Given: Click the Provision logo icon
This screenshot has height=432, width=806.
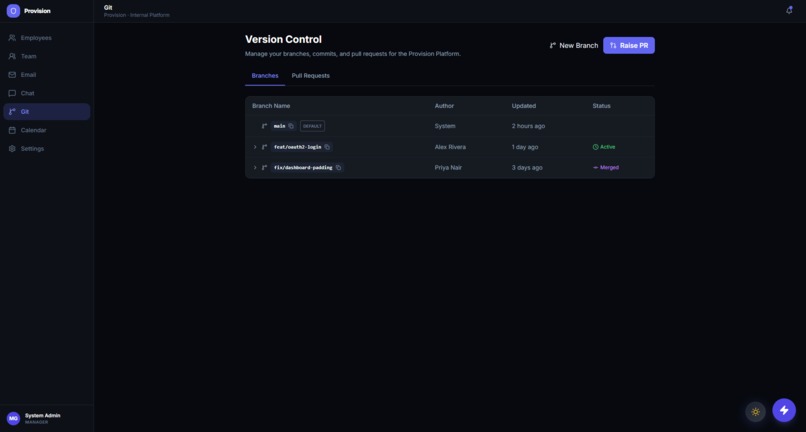Looking at the screenshot, I should point(13,11).
